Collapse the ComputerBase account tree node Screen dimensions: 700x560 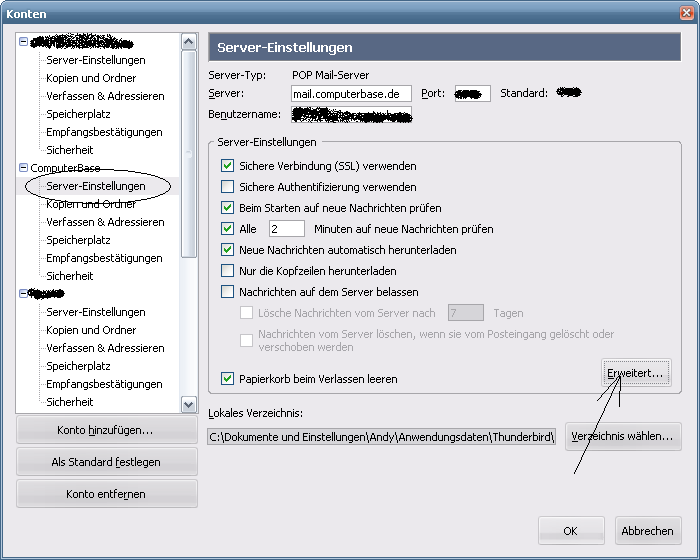[x=24, y=167]
